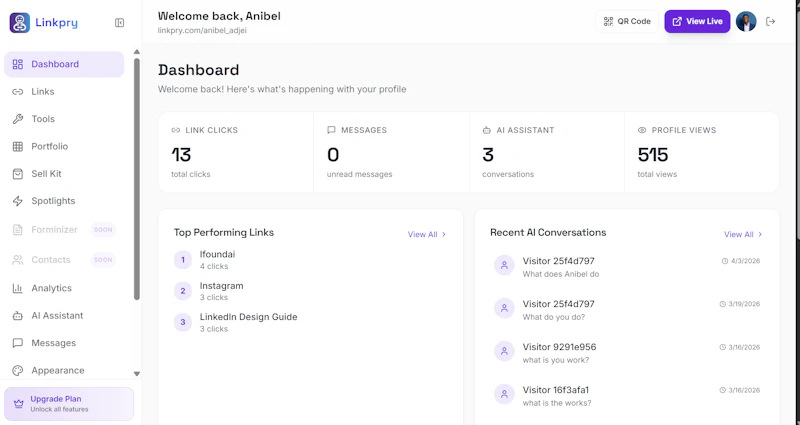Click the avatar icon for Visitor 9291e956
Viewport: 800px width, 425px height.
click(x=504, y=351)
